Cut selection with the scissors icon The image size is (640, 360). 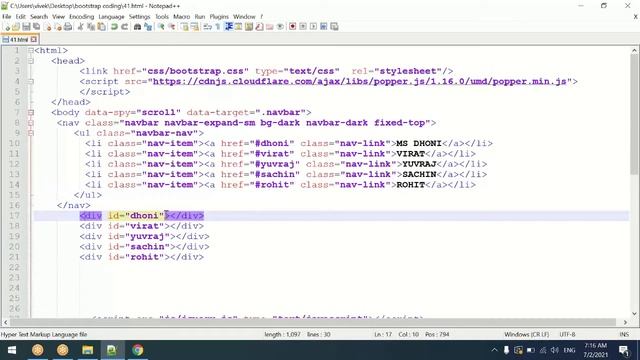[80, 27]
